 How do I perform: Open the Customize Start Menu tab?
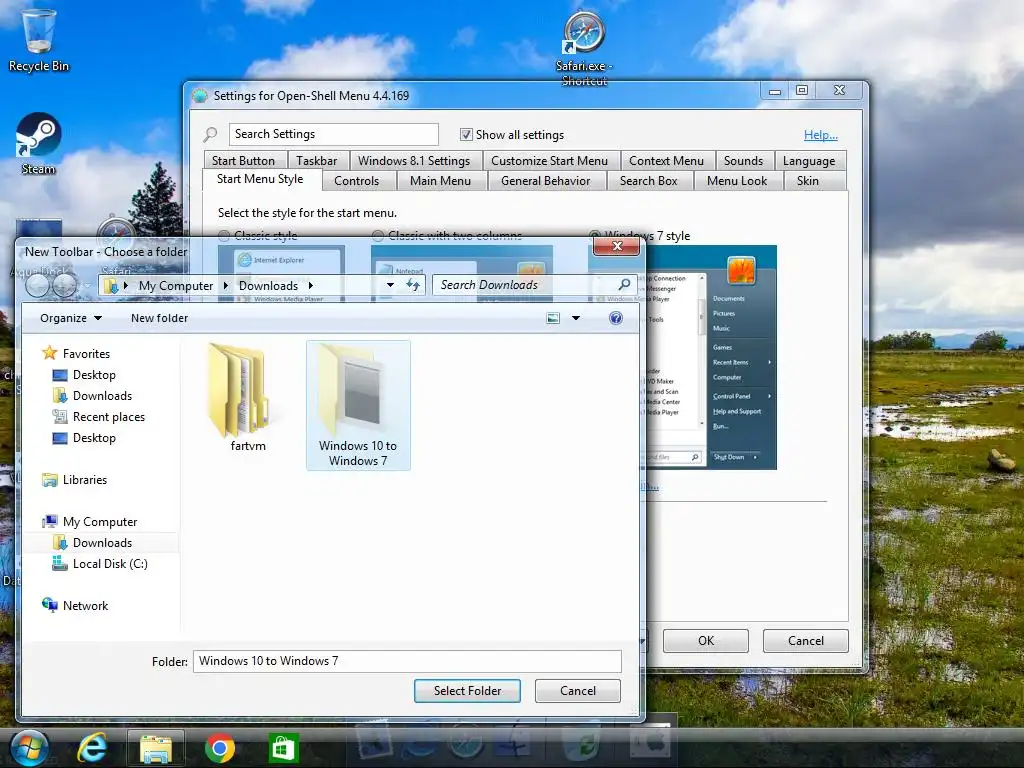tap(549, 161)
